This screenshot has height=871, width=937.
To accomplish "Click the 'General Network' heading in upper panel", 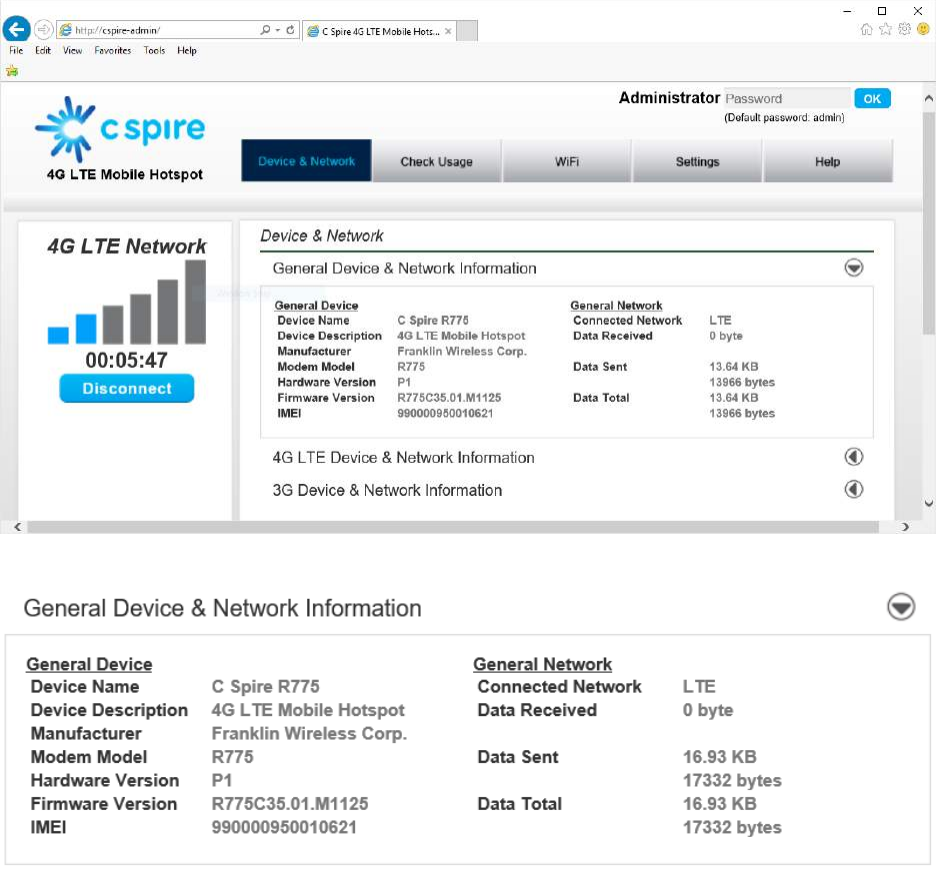I will [x=616, y=305].
